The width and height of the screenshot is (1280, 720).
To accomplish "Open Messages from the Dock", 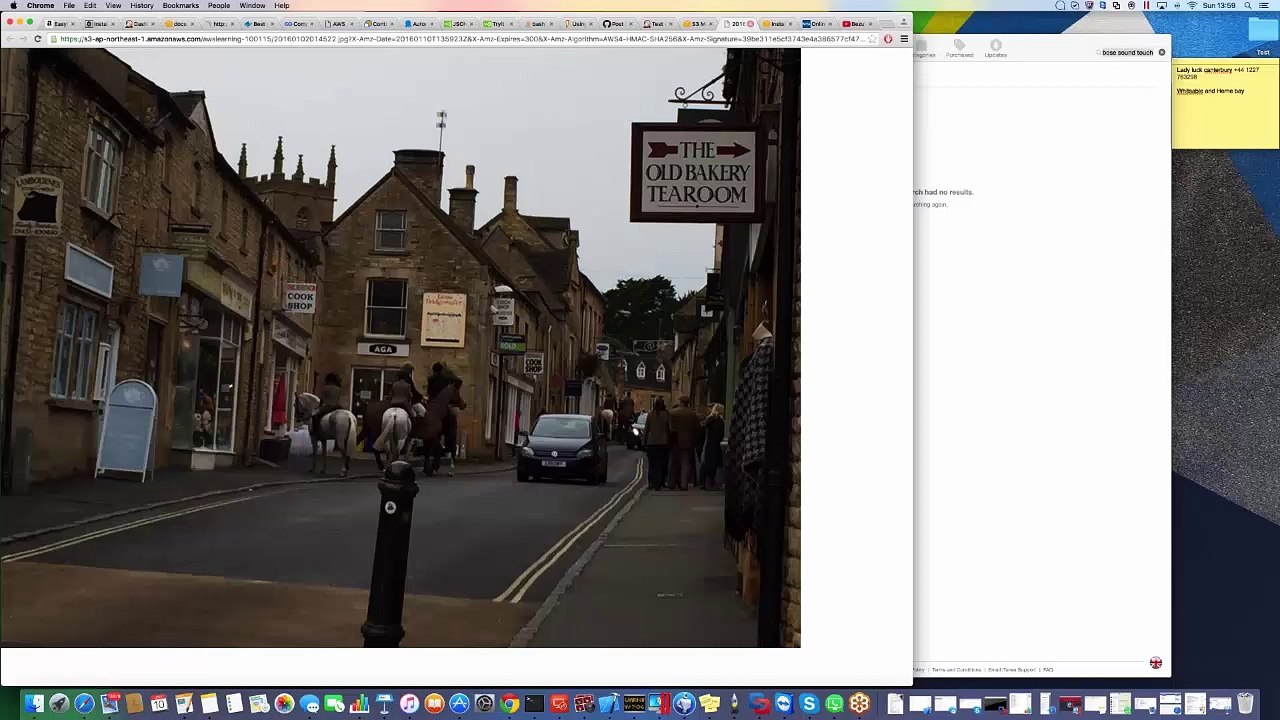I will (309, 704).
